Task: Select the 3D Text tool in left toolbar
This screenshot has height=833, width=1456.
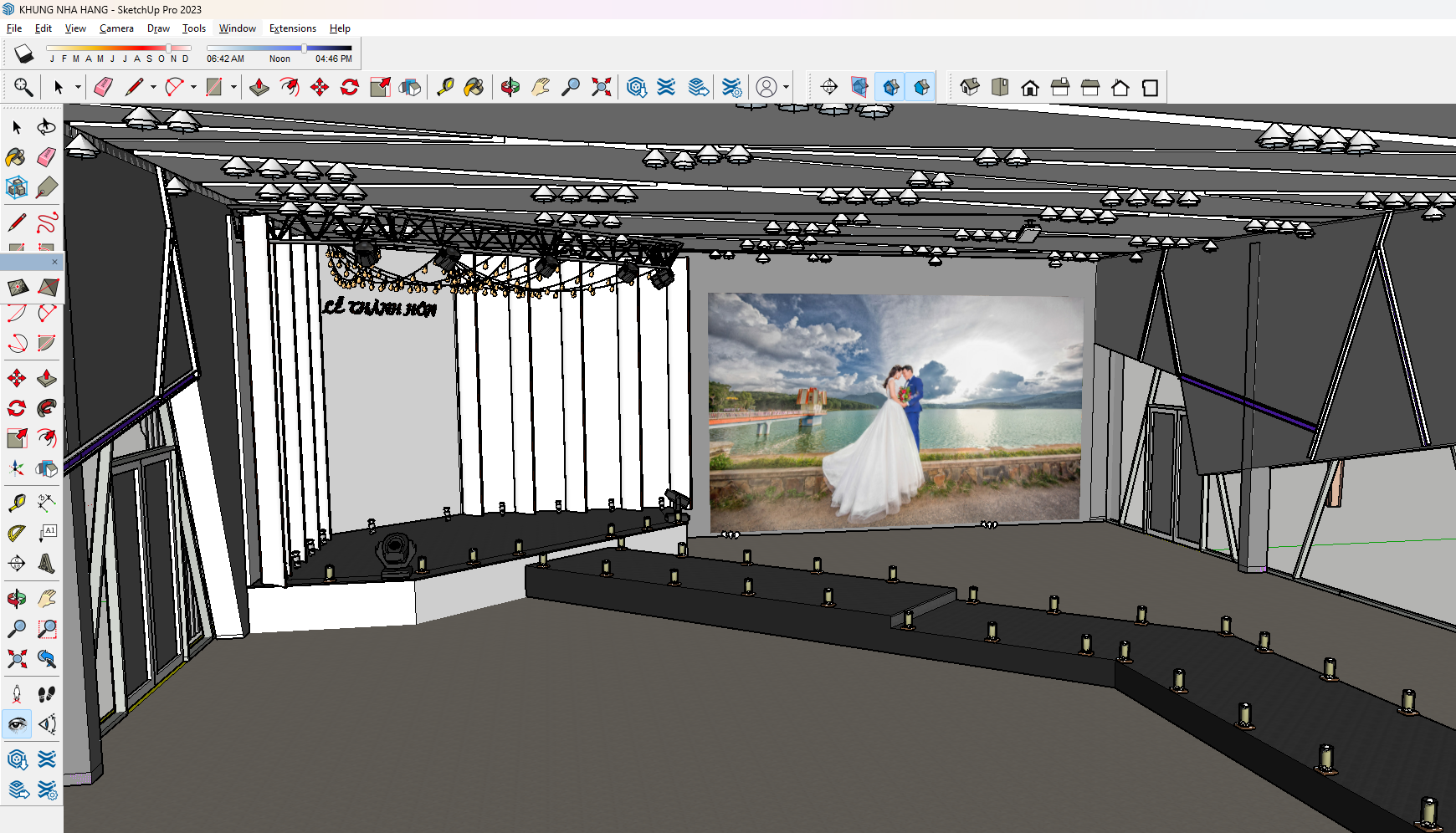Action: click(x=47, y=563)
